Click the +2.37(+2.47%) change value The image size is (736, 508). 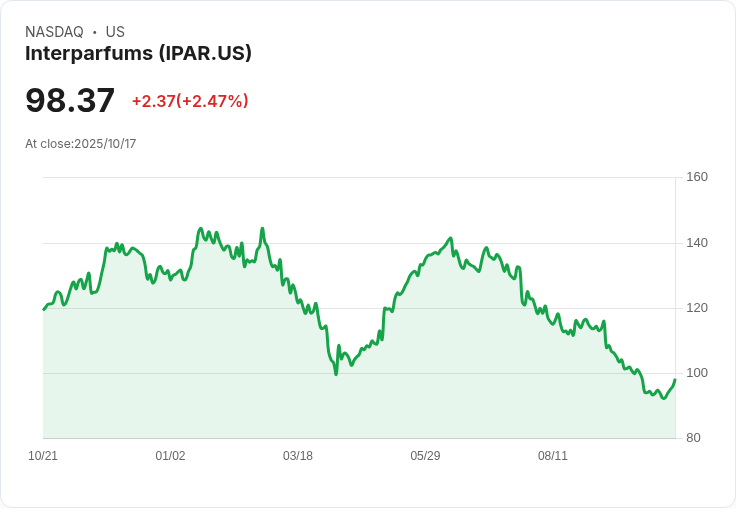click(190, 101)
